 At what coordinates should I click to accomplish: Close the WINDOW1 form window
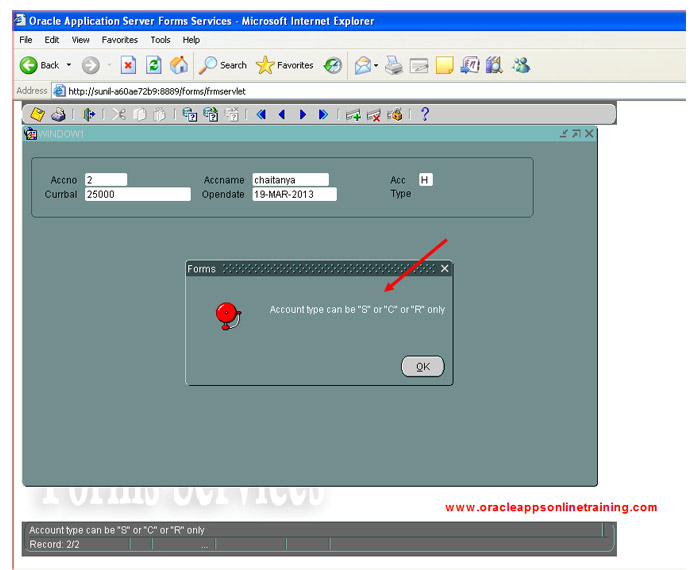589,133
